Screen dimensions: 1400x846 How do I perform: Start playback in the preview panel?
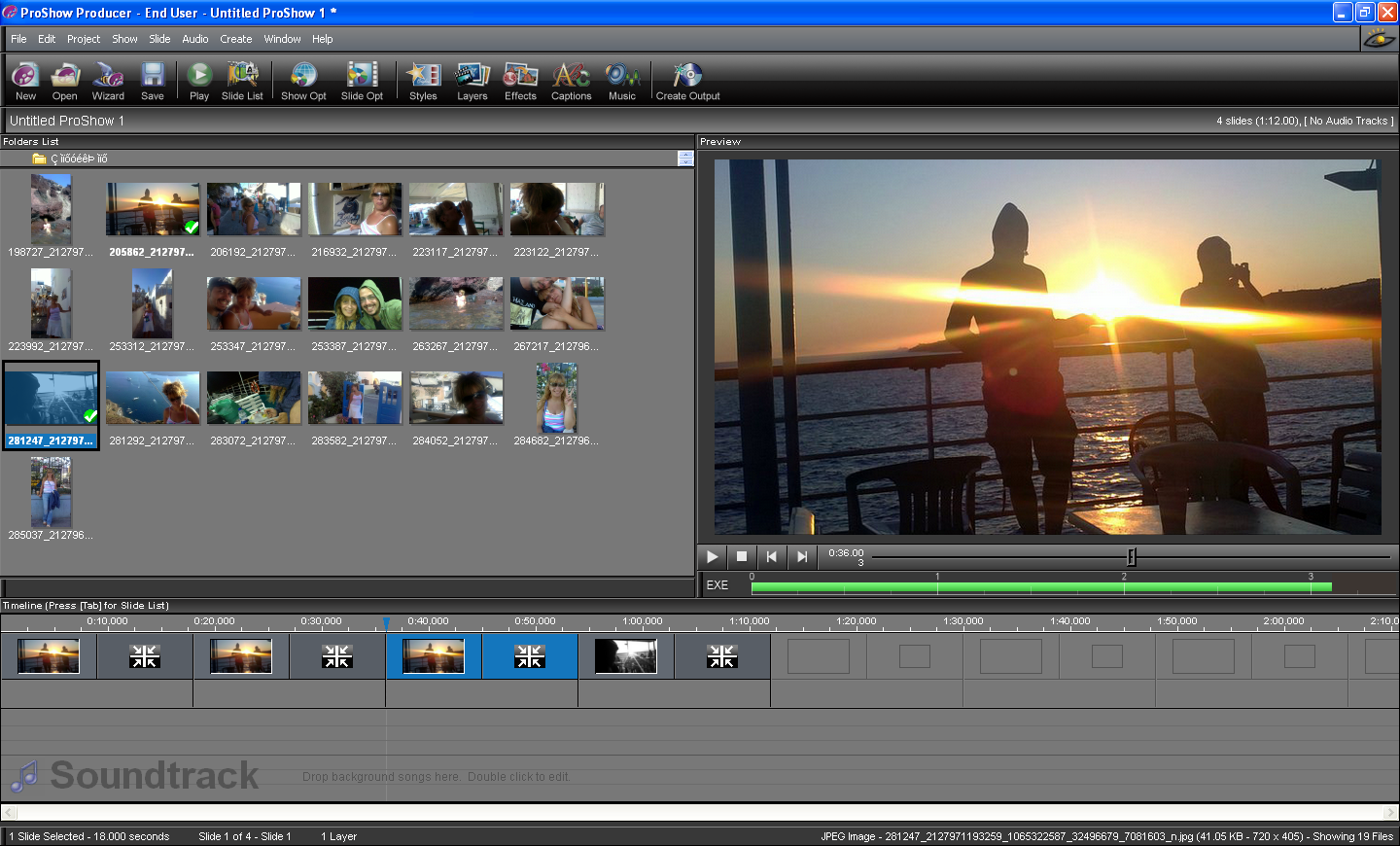[x=712, y=556]
